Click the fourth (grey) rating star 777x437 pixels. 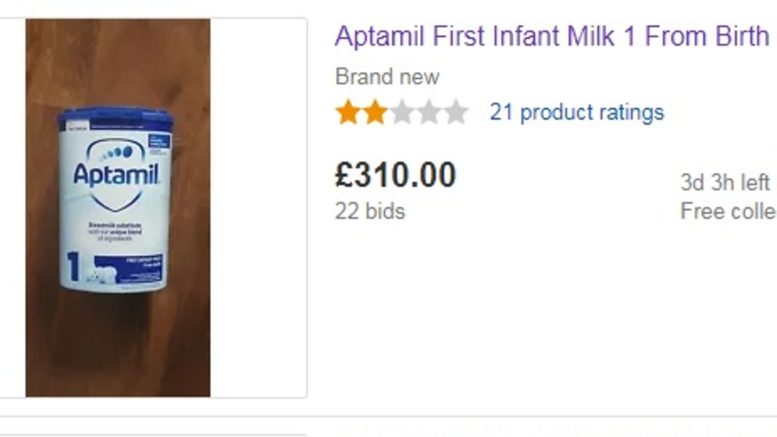(x=429, y=112)
